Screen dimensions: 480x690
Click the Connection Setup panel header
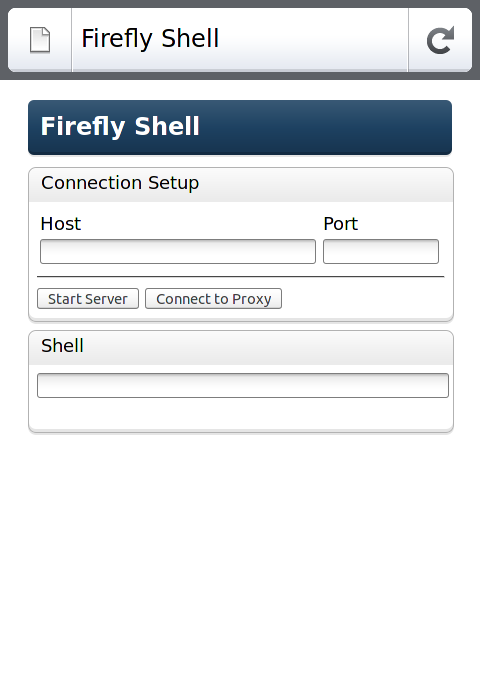241,185
